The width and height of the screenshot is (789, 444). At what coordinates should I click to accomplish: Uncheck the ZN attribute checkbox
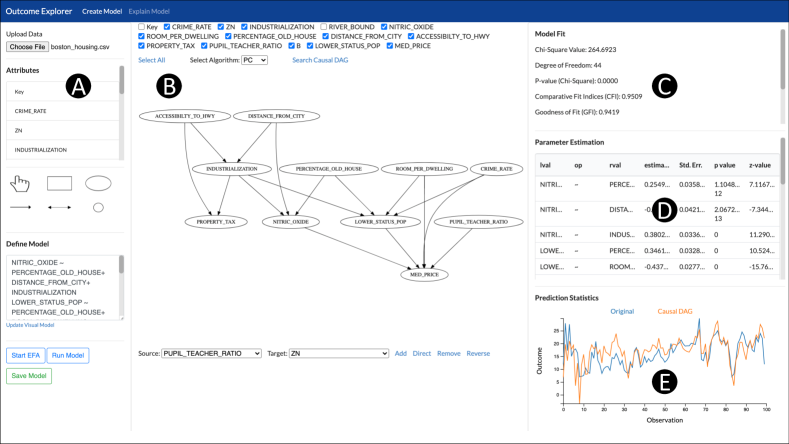click(221, 27)
